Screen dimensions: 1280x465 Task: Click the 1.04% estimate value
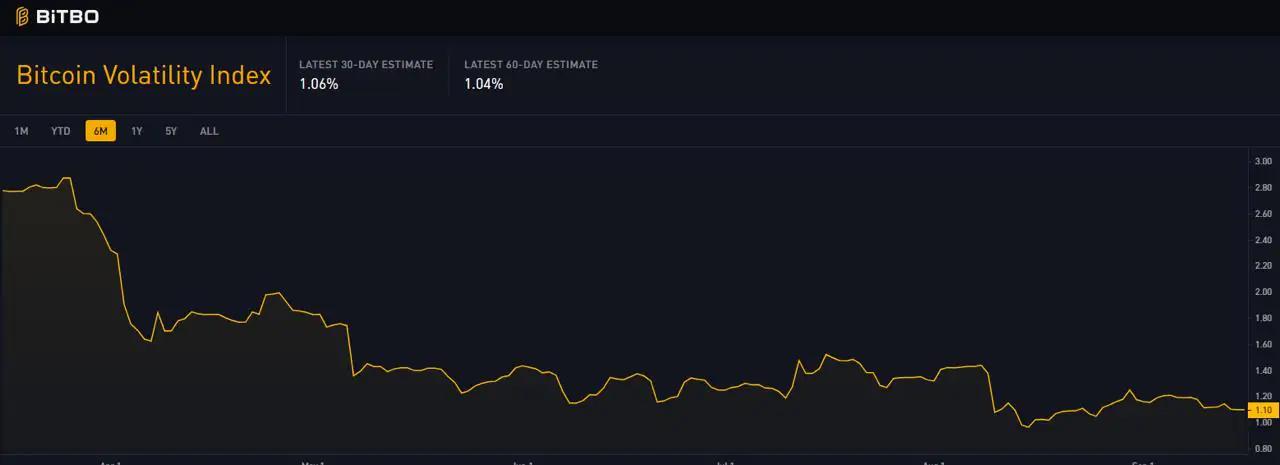[x=484, y=84]
